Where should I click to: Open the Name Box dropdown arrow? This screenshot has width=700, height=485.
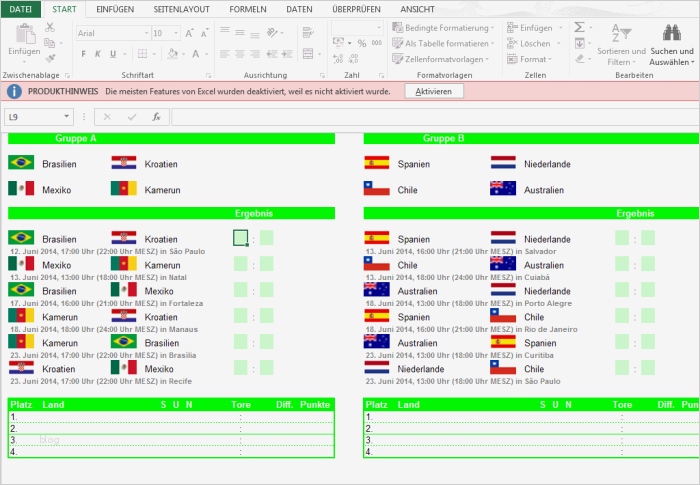[x=67, y=117]
